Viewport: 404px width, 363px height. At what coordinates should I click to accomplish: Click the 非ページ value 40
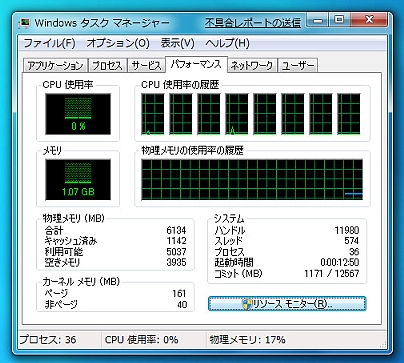pyautogui.click(x=182, y=305)
